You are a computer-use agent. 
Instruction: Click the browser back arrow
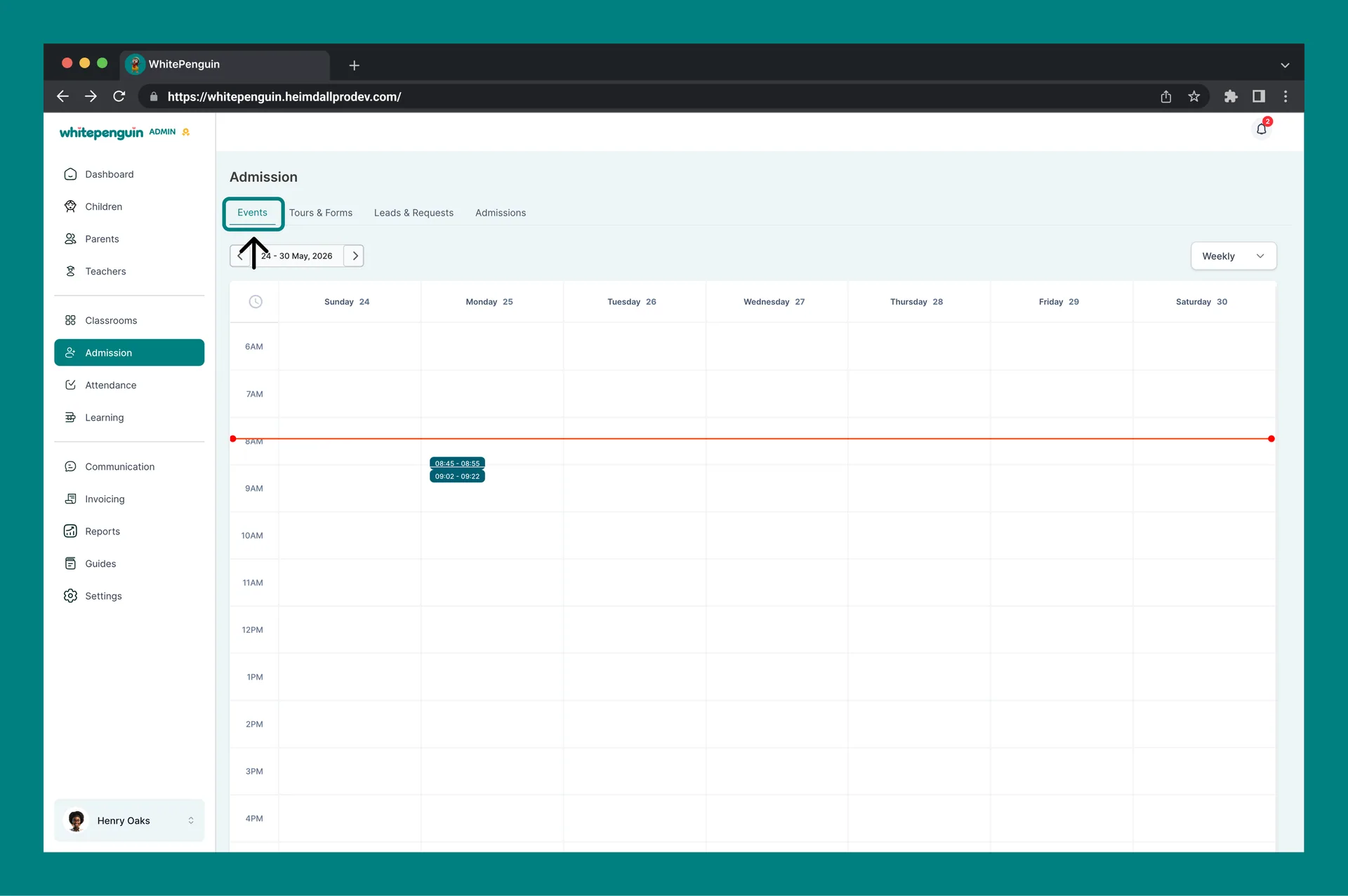[x=62, y=96]
